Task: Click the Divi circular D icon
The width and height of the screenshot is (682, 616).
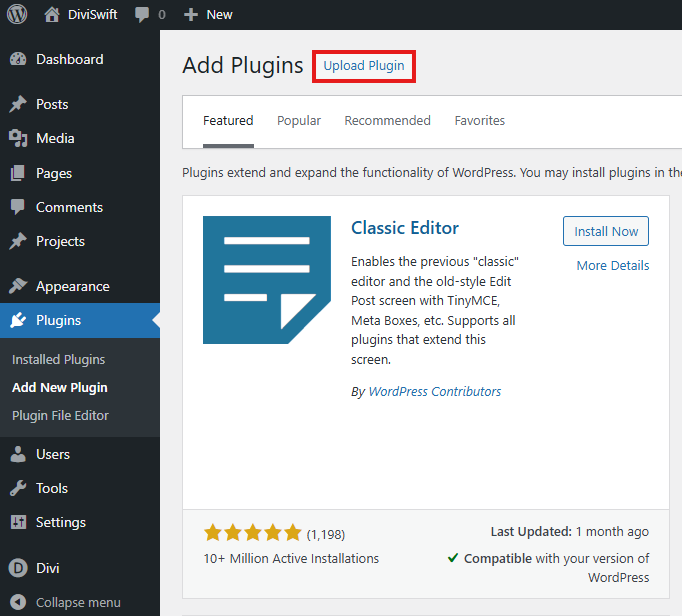Action: (18, 568)
